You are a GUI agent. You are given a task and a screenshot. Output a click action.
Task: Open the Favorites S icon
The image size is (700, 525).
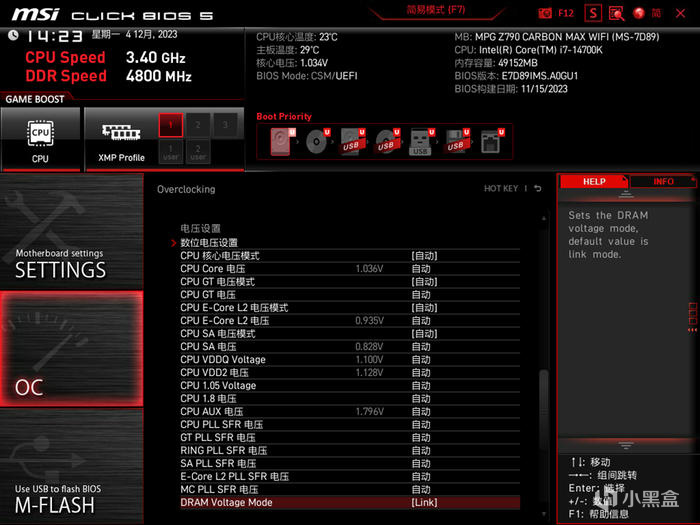coord(593,13)
